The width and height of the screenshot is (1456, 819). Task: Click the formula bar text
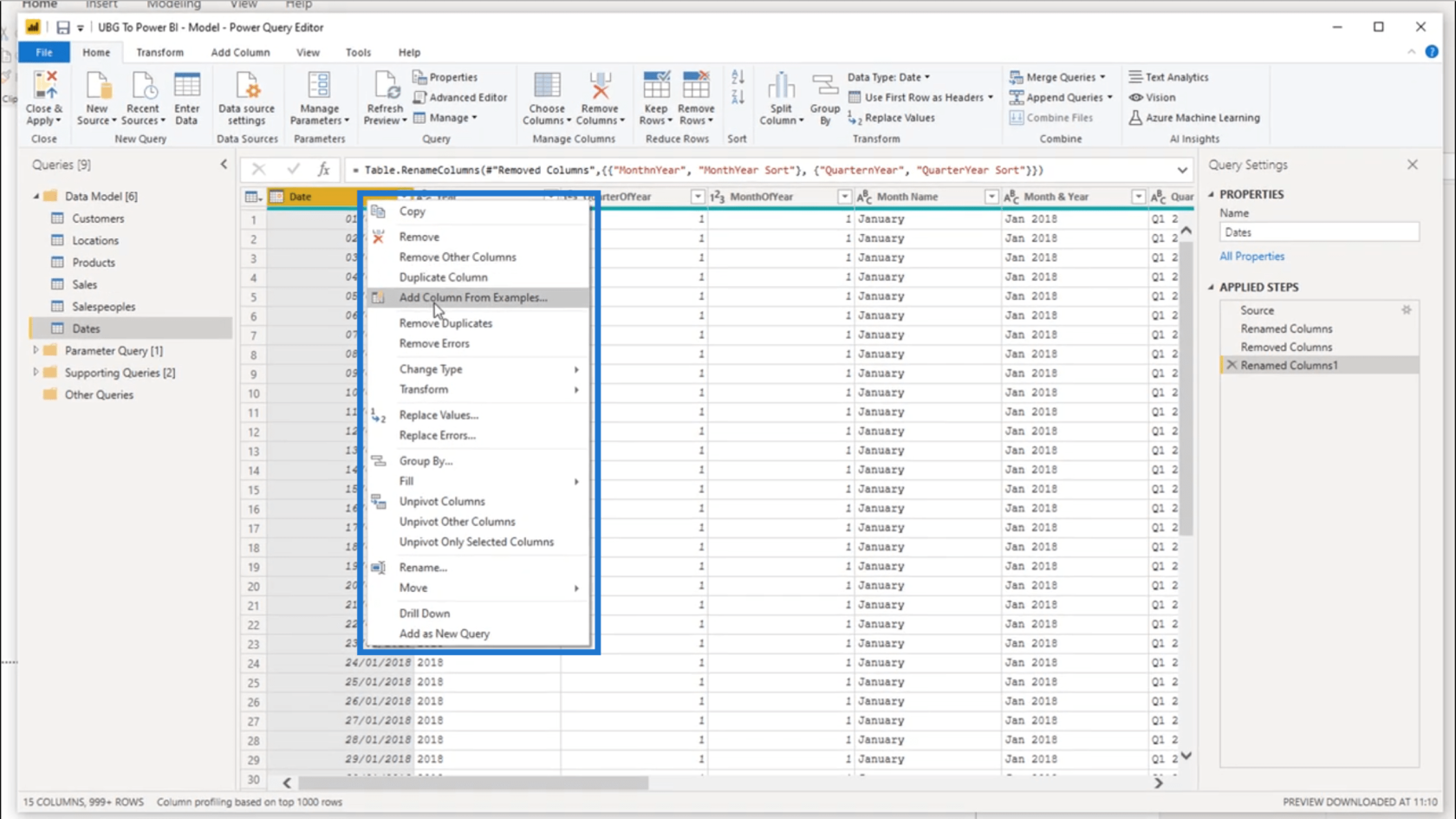click(698, 170)
